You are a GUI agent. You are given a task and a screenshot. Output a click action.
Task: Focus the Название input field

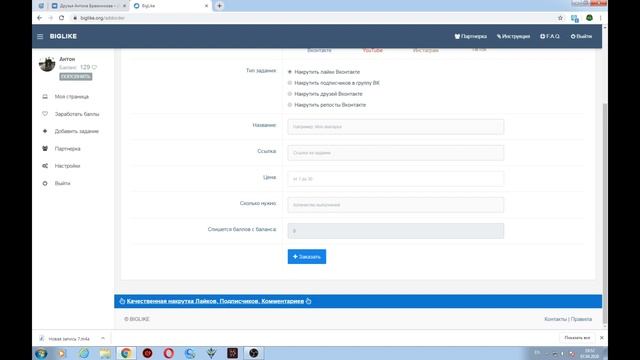[x=396, y=127]
